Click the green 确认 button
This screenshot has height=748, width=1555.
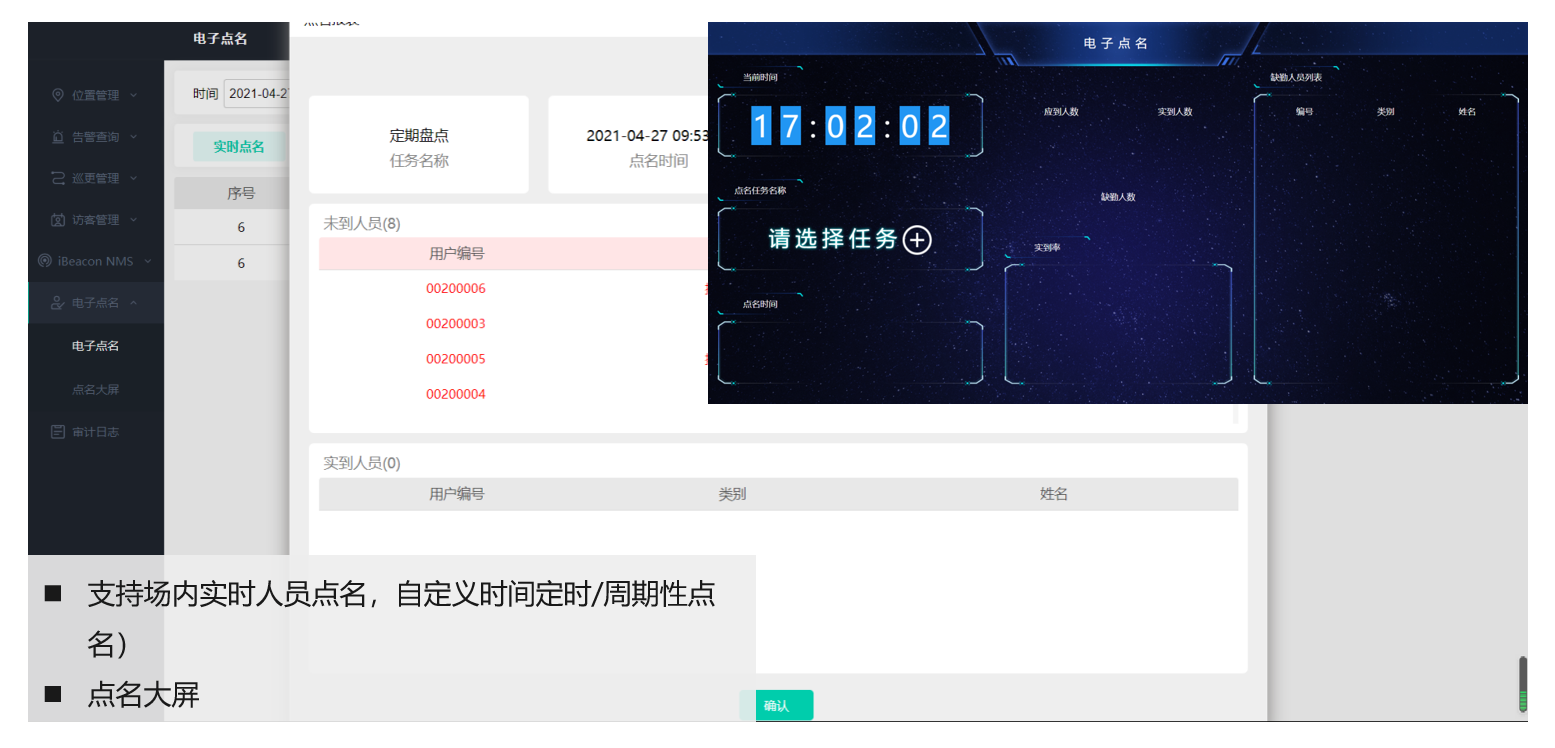click(x=776, y=705)
